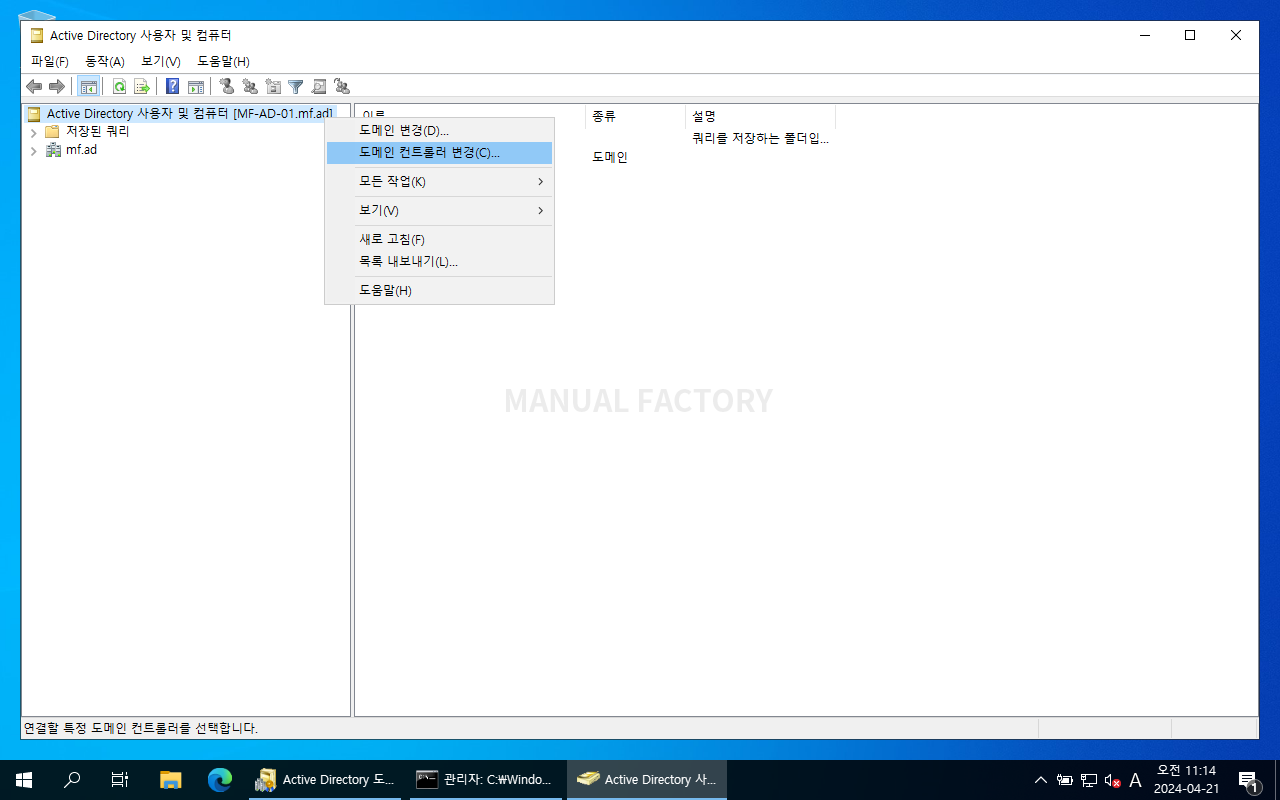Open the Windows Start menu
This screenshot has height=800, width=1280.
24,780
